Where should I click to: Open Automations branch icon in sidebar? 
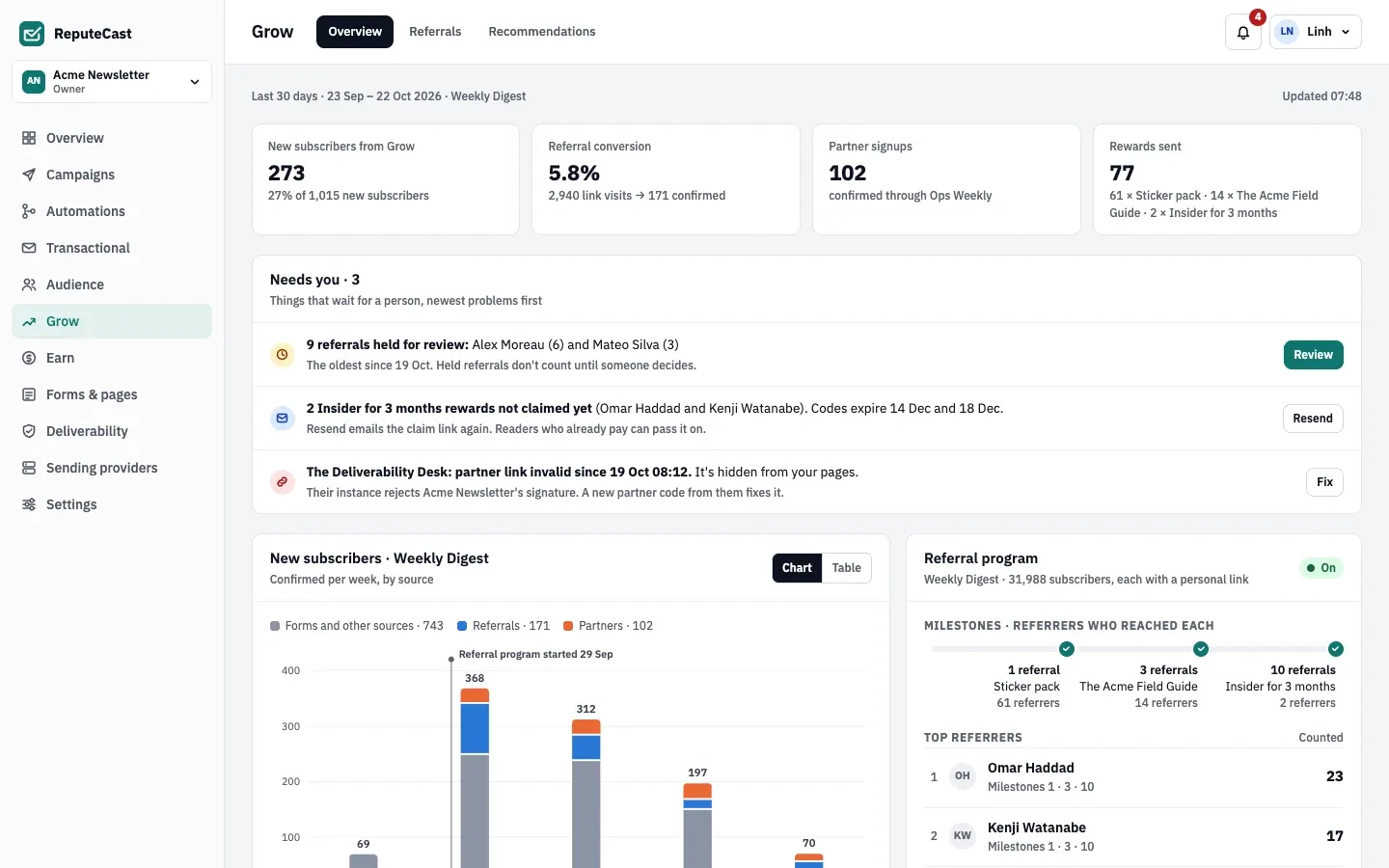(29, 211)
